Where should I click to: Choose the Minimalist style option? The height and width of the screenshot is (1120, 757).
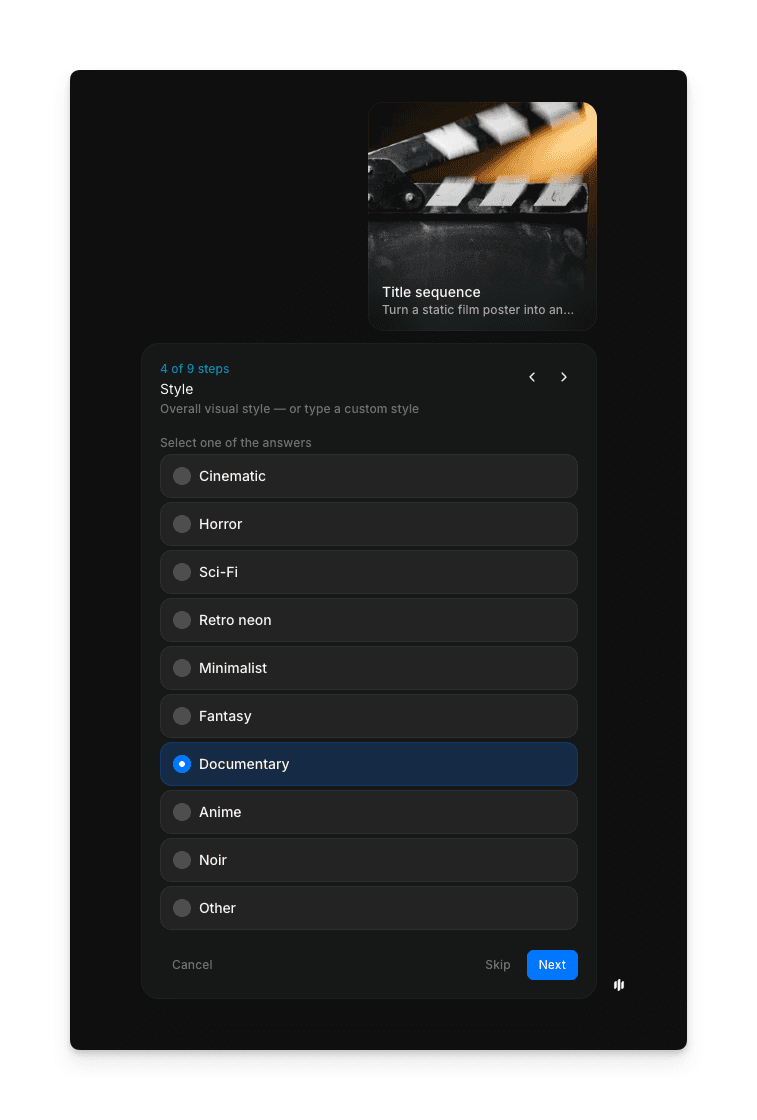click(182, 668)
